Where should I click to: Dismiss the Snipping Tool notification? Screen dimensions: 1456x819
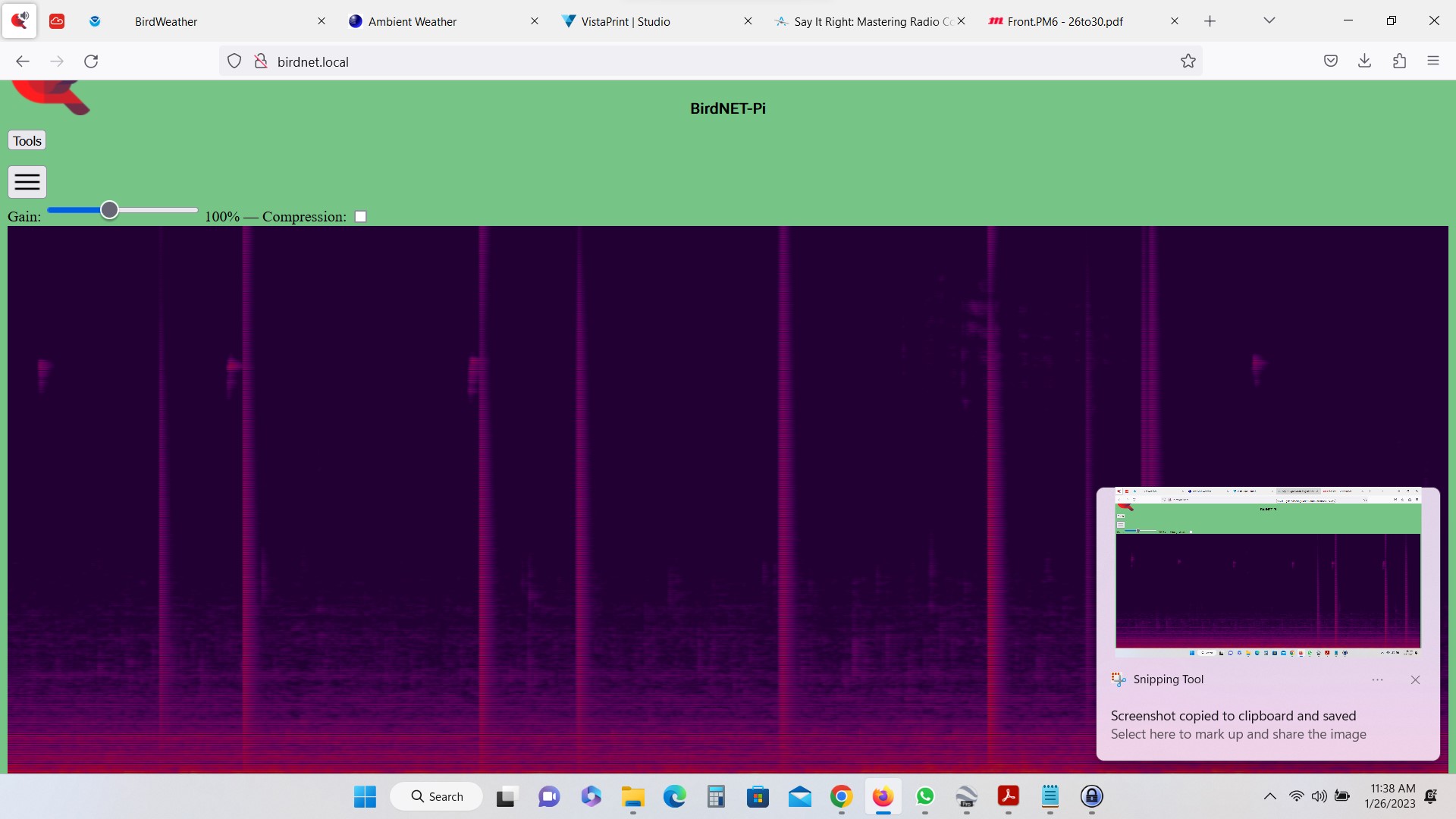click(x=1415, y=680)
